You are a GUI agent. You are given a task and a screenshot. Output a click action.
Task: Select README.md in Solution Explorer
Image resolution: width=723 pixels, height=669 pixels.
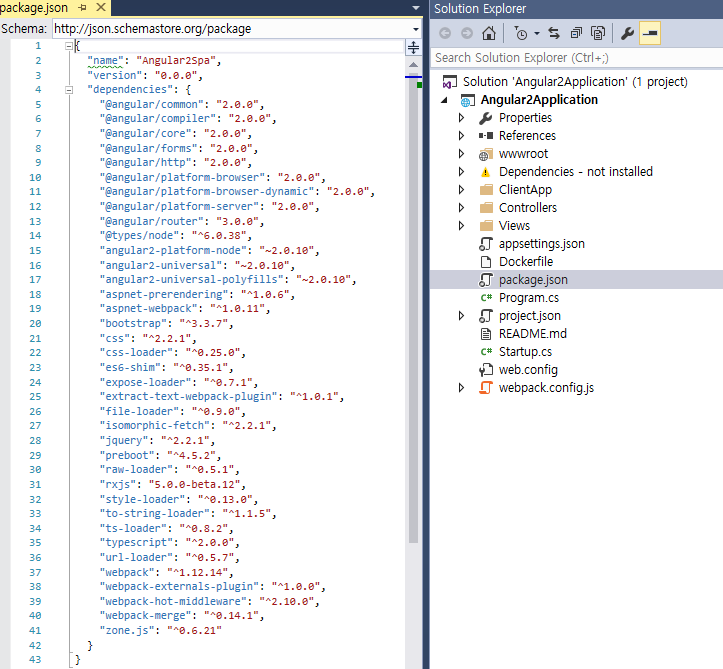pyautogui.click(x=533, y=333)
